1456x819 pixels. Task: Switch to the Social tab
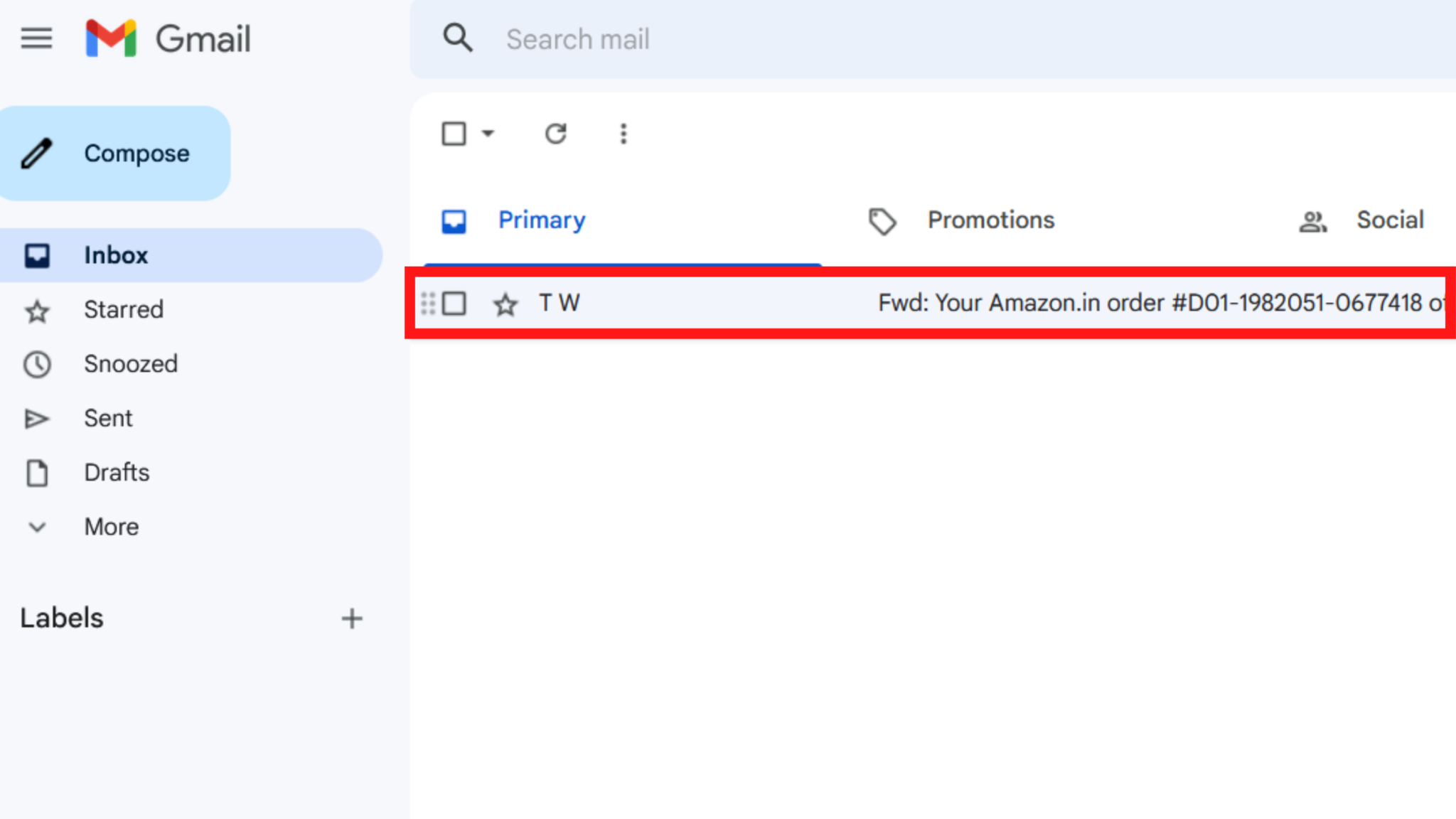[1390, 220]
